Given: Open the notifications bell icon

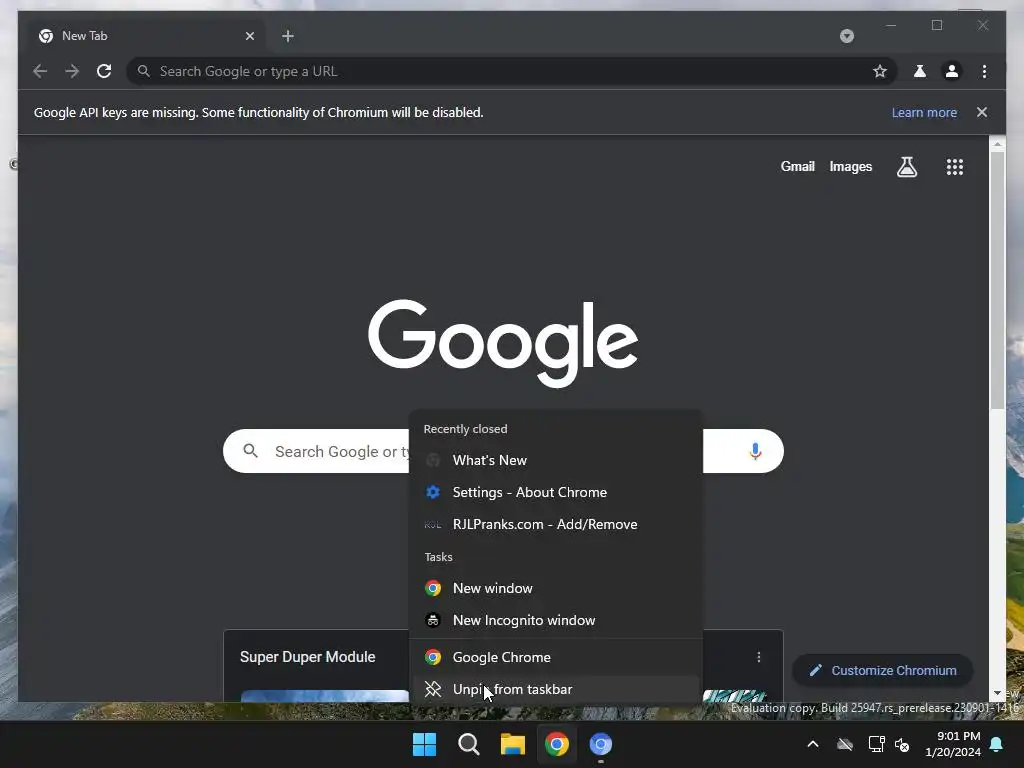Looking at the screenshot, I should click(997, 744).
